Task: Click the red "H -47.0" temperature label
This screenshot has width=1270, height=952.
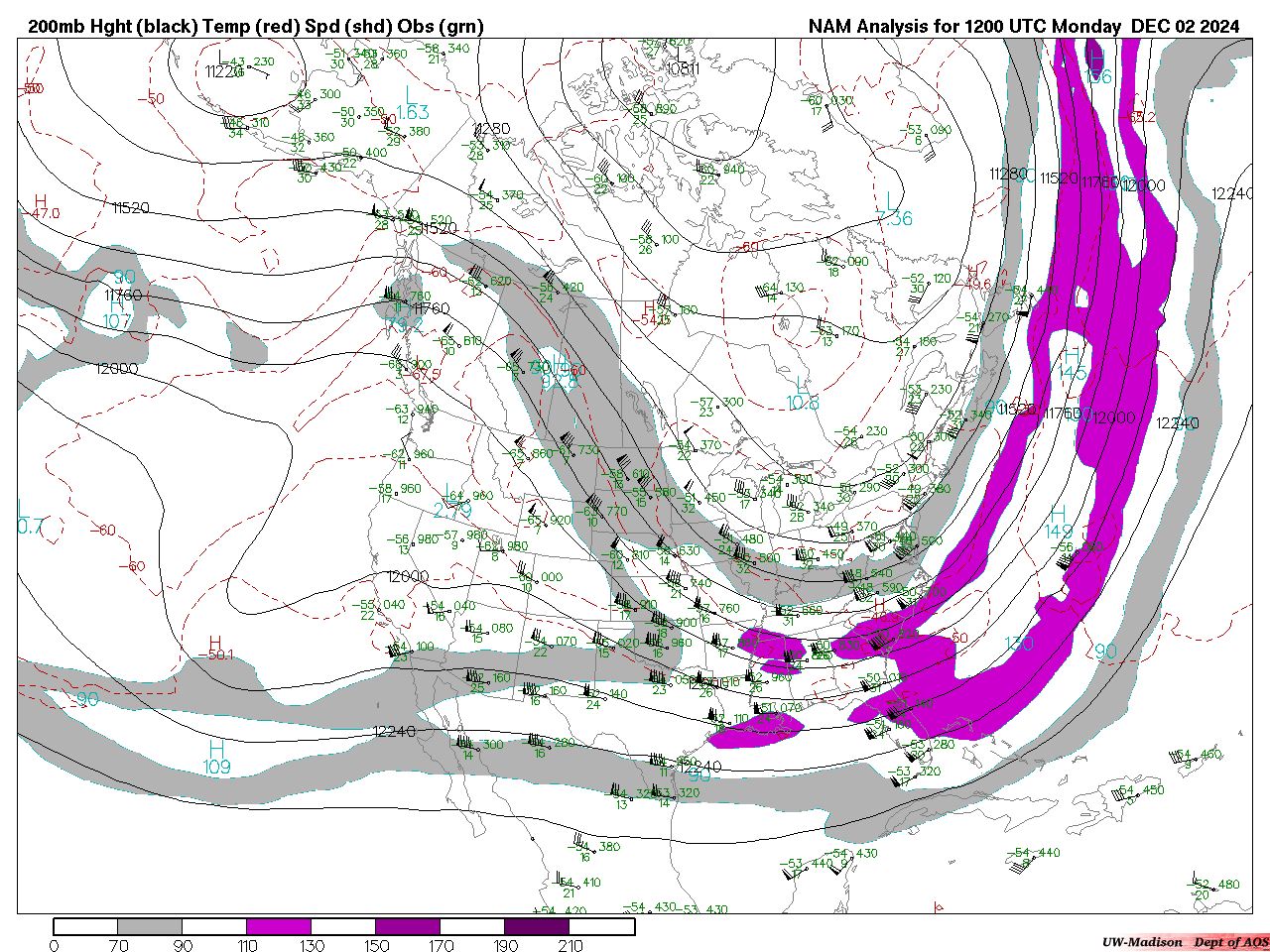Action: pyautogui.click(x=41, y=206)
